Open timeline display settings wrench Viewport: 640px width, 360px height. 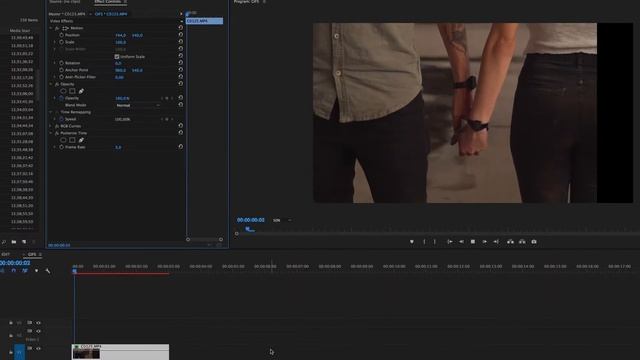pos(48,271)
